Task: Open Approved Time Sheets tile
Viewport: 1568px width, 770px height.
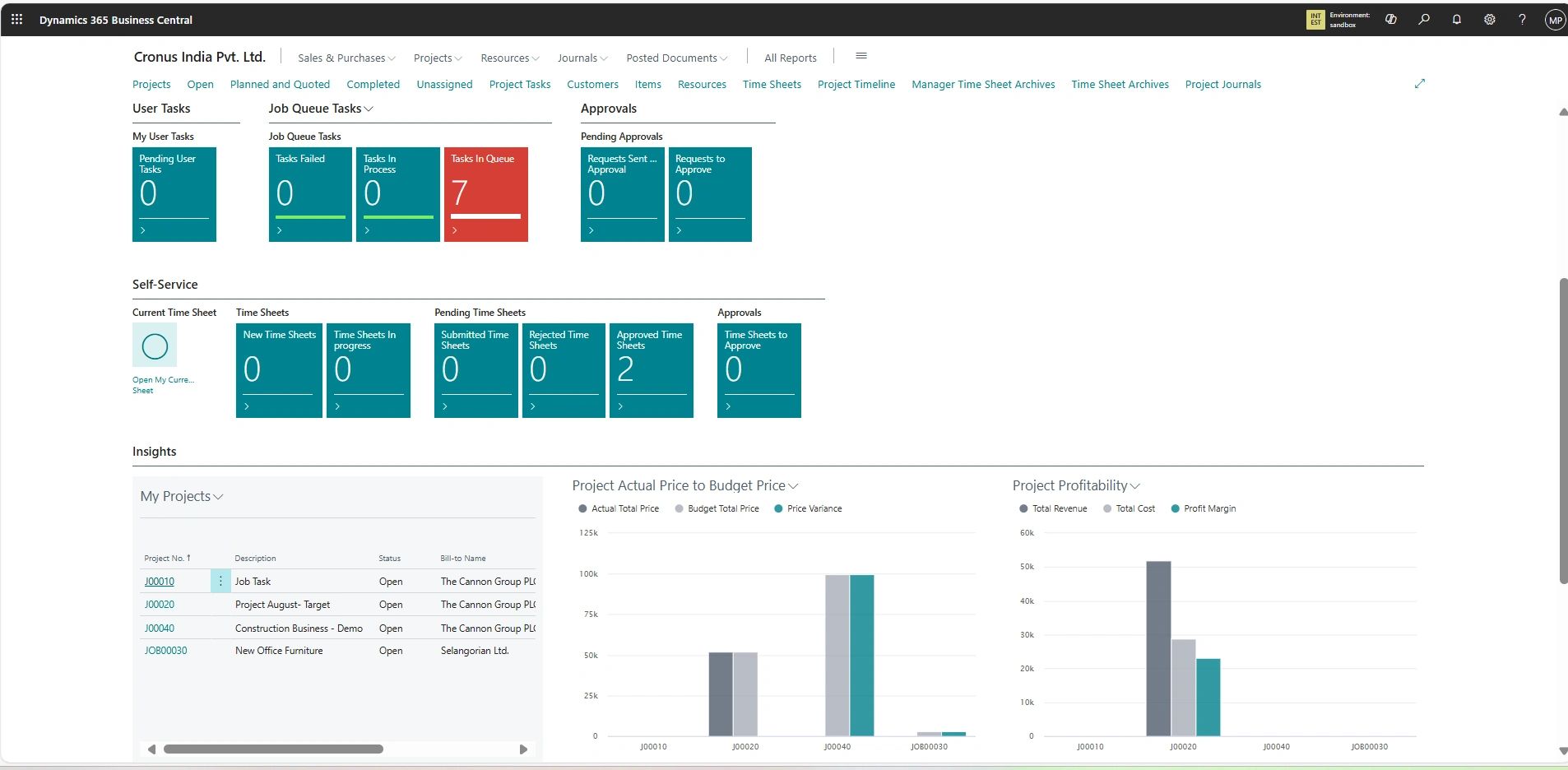Action: (652, 370)
